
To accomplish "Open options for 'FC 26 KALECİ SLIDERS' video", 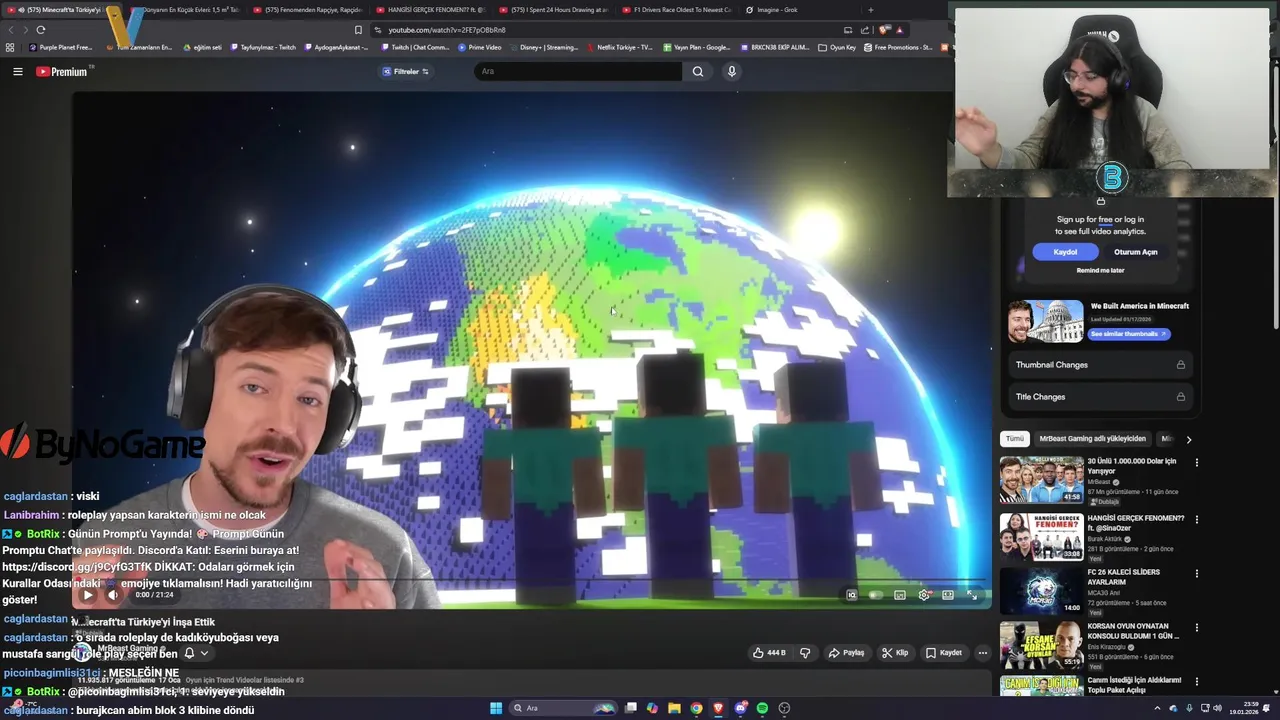I will point(1196,573).
